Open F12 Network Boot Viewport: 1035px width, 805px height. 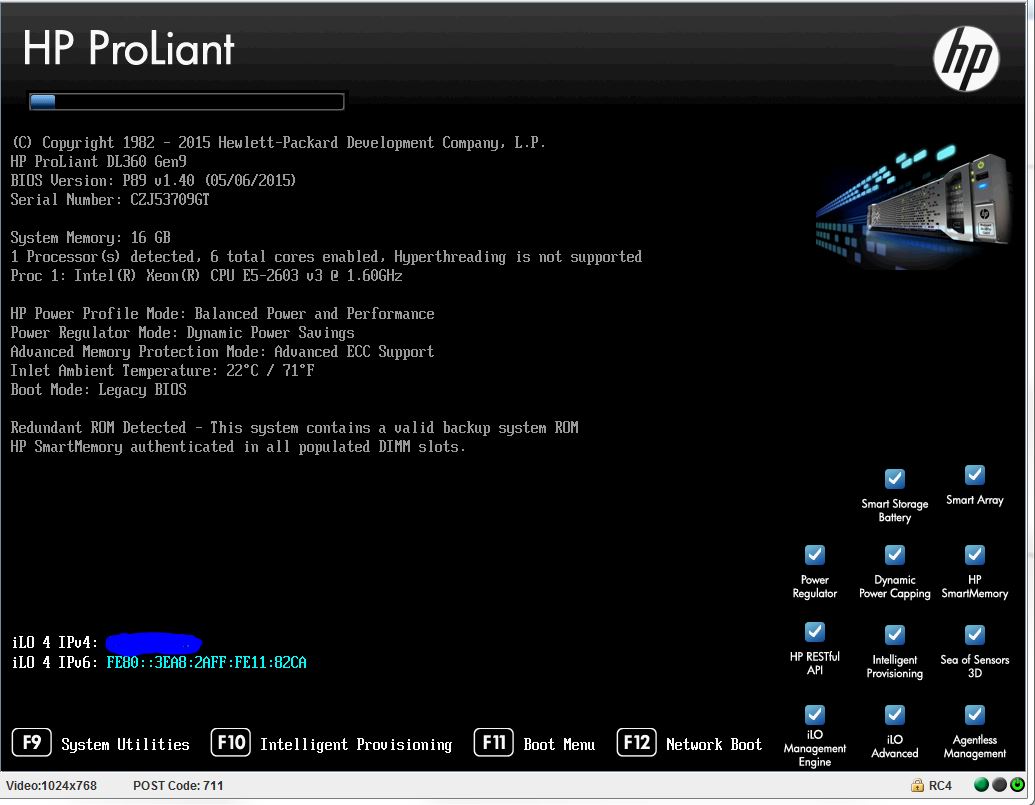[x=689, y=743]
